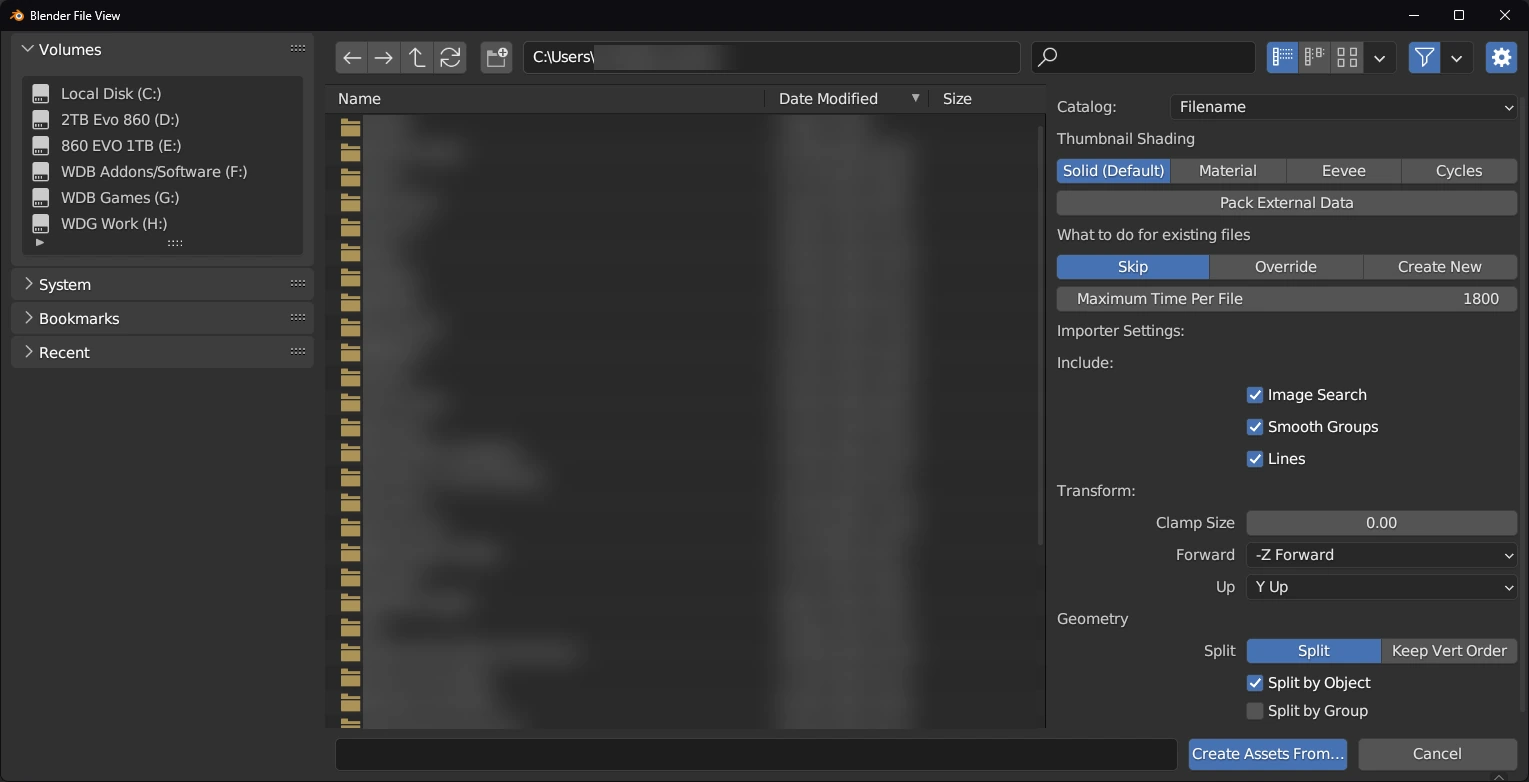This screenshot has width=1529, height=782.
Task: Click the back navigation arrow
Action: (352, 58)
